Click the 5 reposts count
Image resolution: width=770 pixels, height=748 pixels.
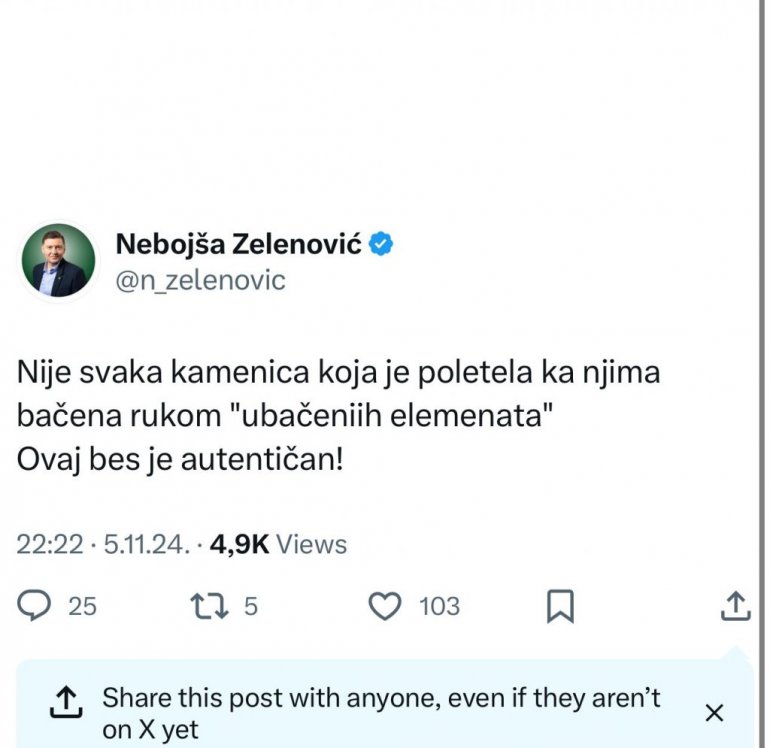(251, 606)
